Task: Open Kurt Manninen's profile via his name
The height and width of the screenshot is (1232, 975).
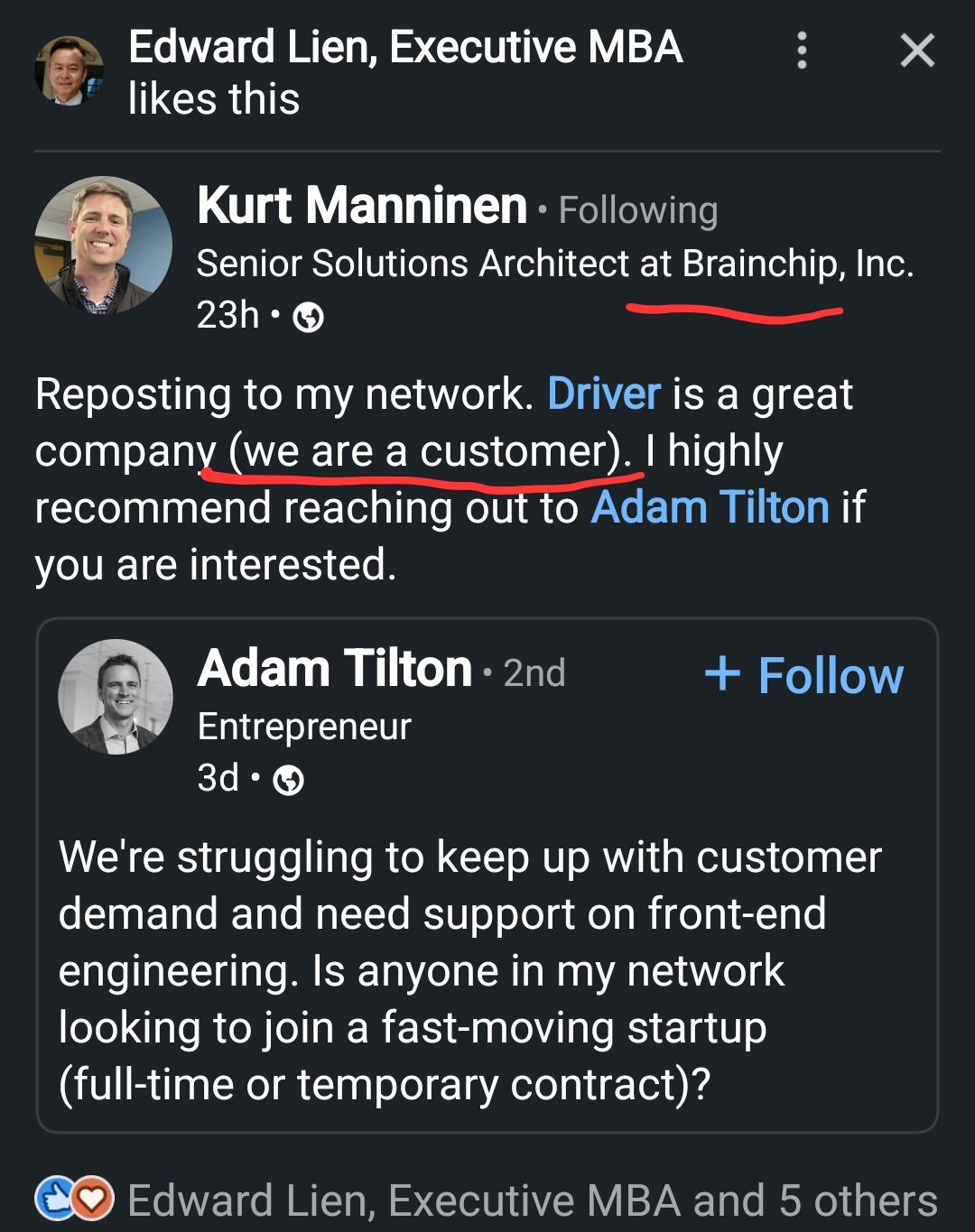Action: (362, 206)
